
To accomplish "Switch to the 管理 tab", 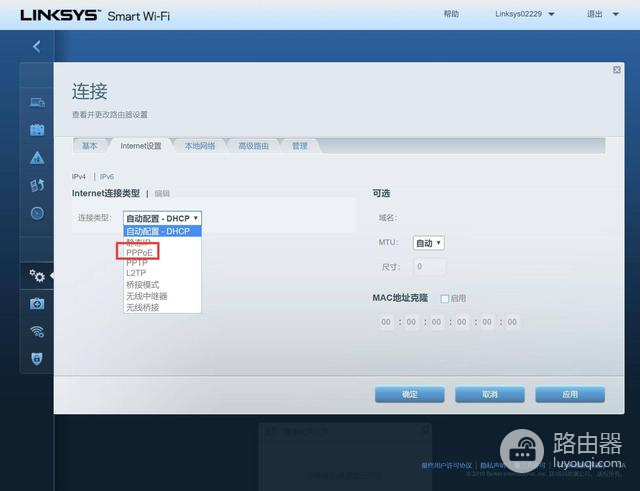I will (x=299, y=146).
